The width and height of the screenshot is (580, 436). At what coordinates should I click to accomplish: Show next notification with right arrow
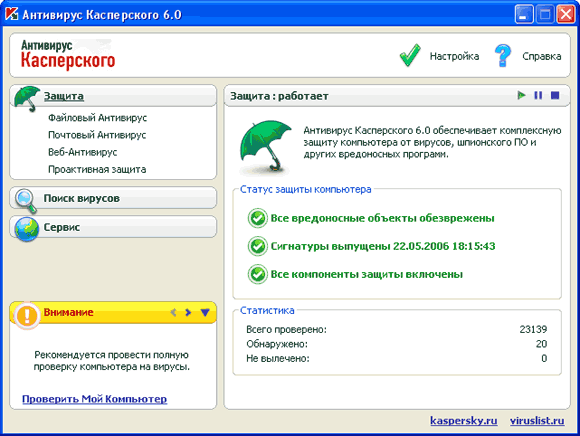[x=188, y=312]
